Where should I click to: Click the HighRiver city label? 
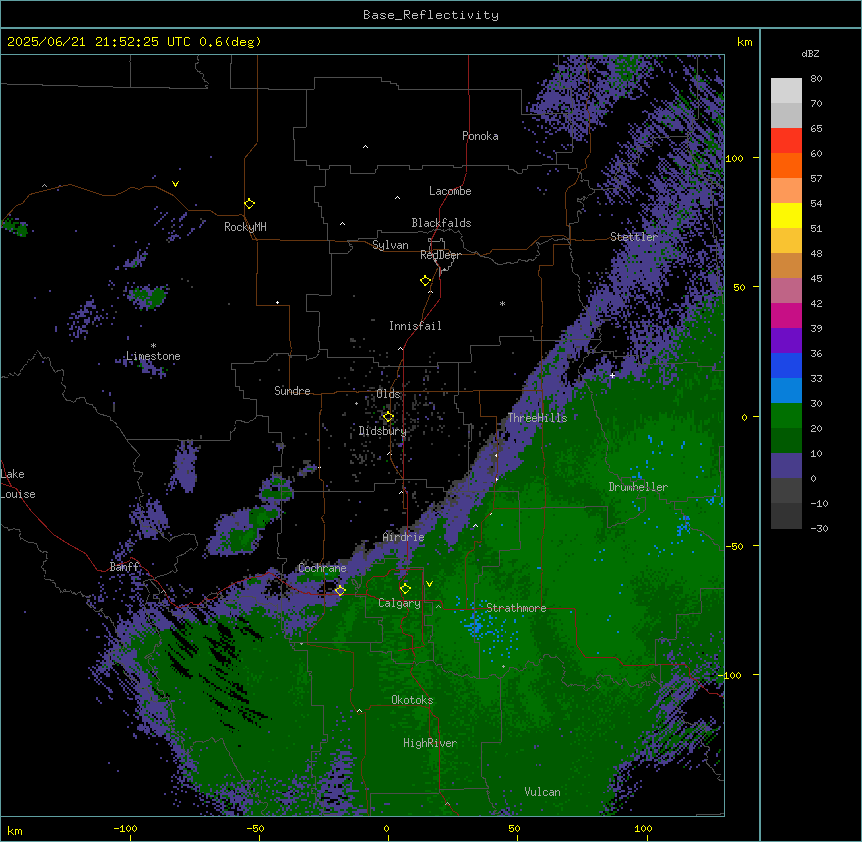(x=430, y=743)
